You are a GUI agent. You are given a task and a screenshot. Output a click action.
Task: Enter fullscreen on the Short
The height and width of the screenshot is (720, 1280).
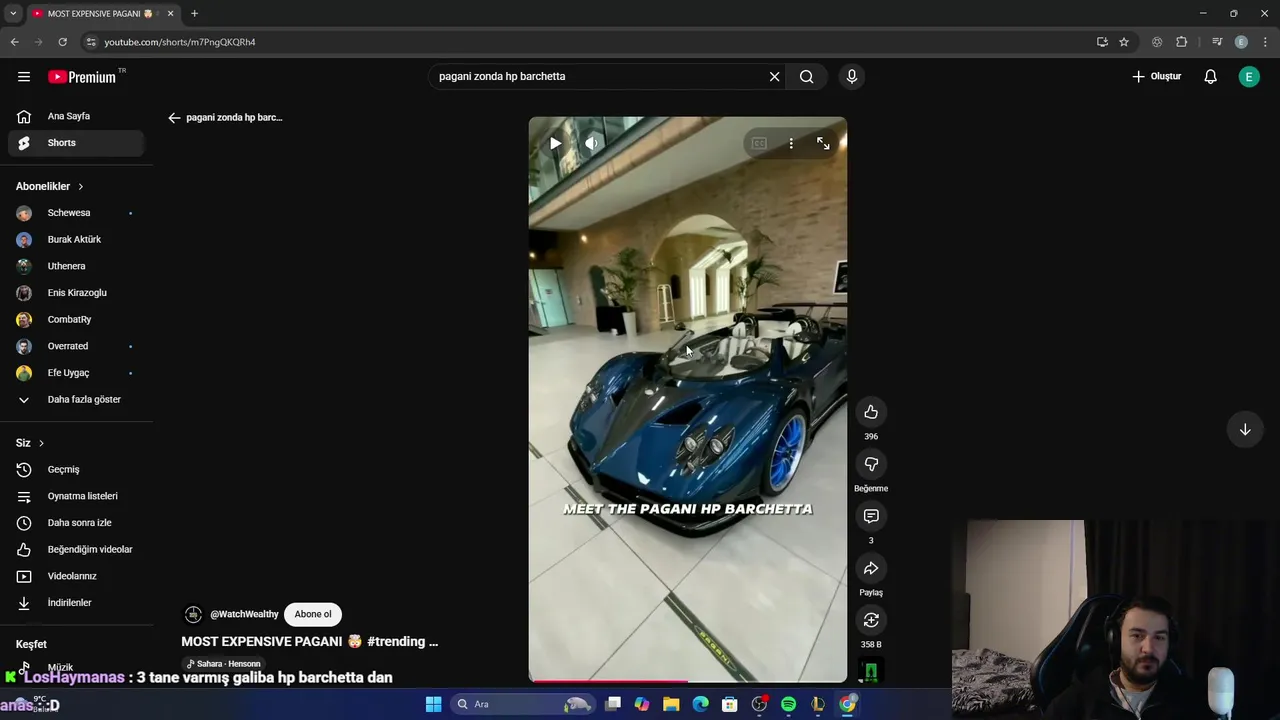point(823,144)
